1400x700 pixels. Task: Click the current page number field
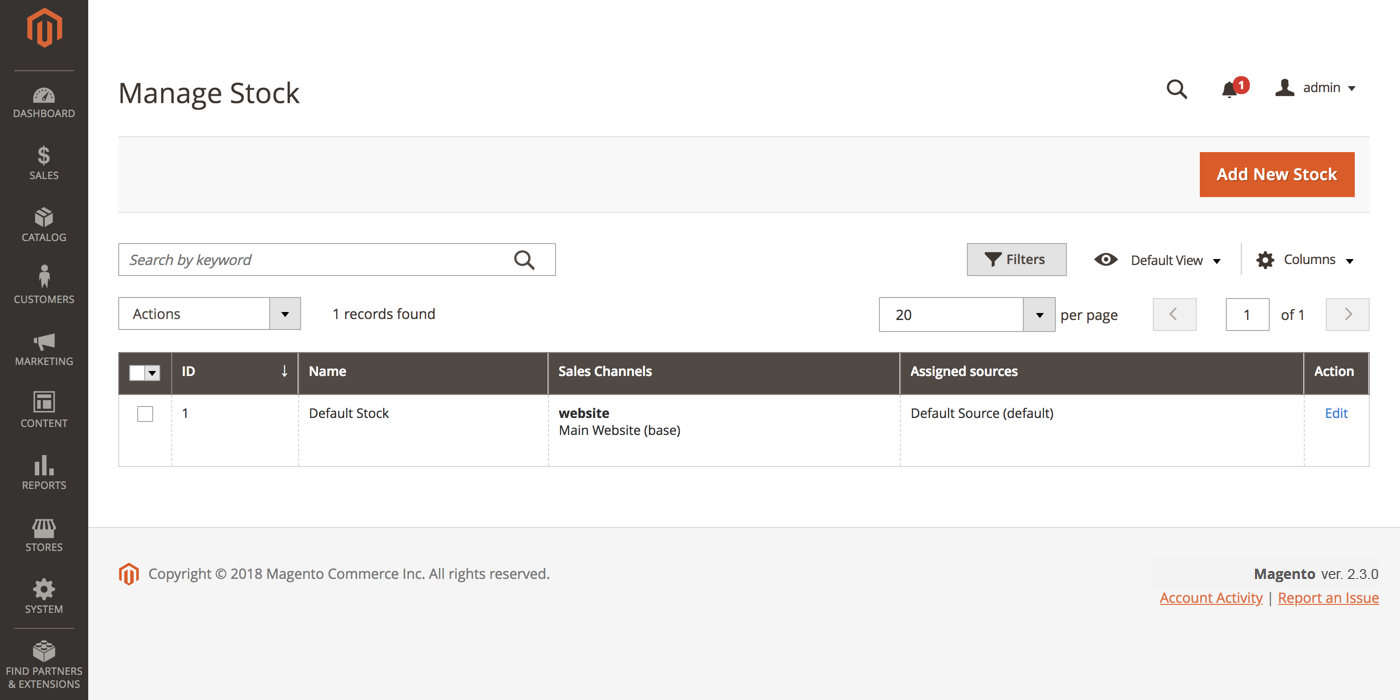tap(1247, 315)
